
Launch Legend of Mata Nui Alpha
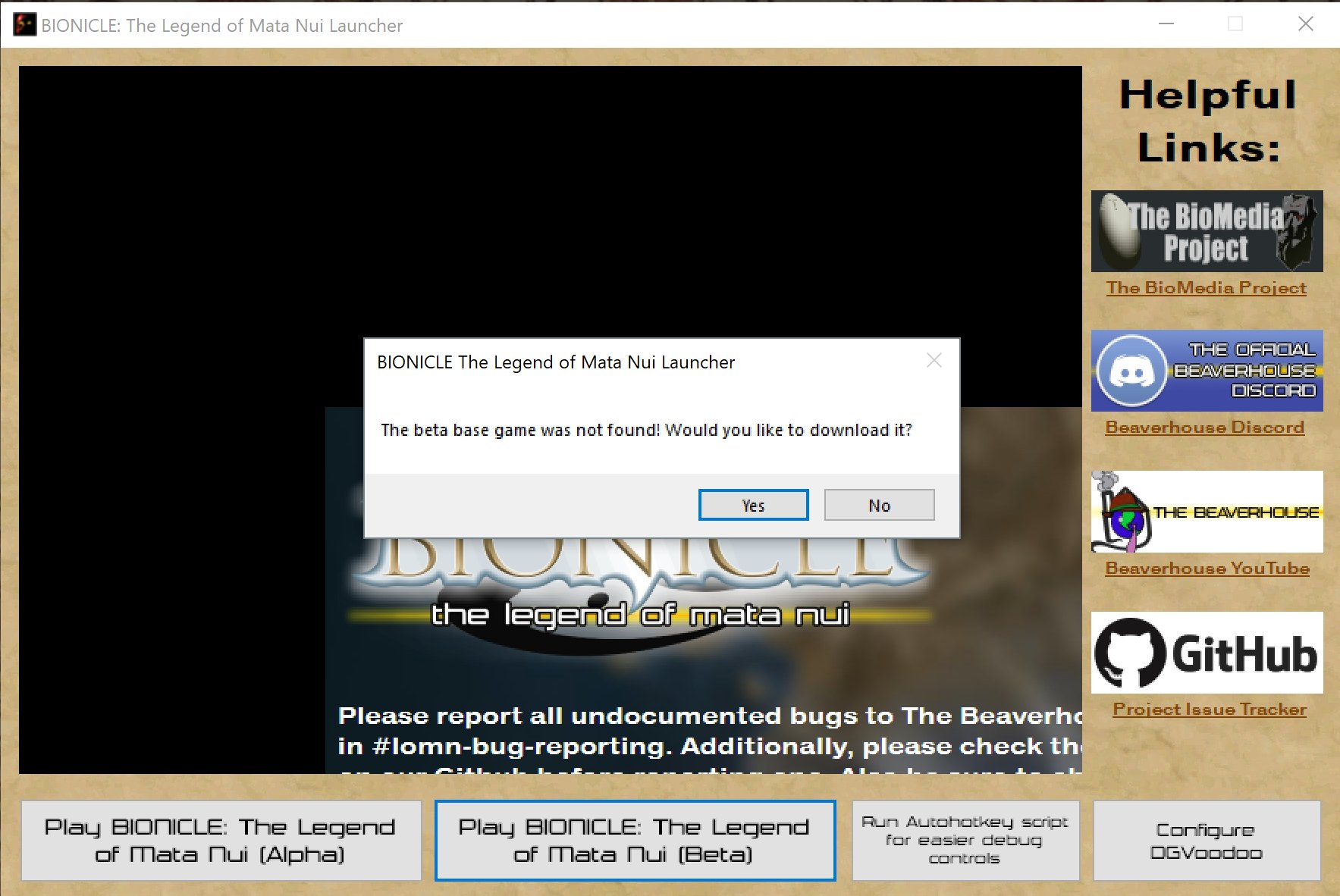(x=221, y=841)
